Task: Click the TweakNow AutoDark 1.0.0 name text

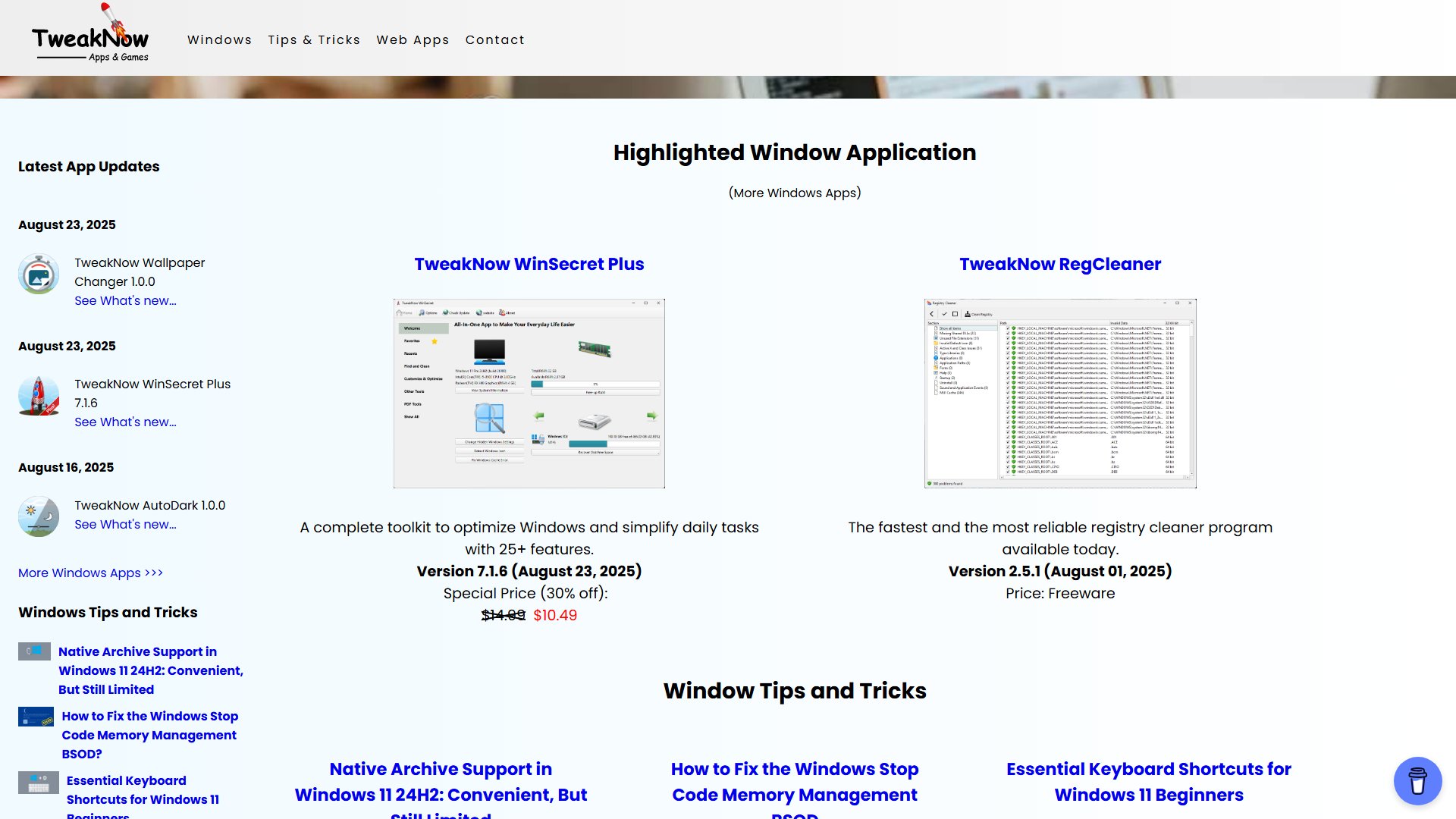Action: [x=149, y=505]
